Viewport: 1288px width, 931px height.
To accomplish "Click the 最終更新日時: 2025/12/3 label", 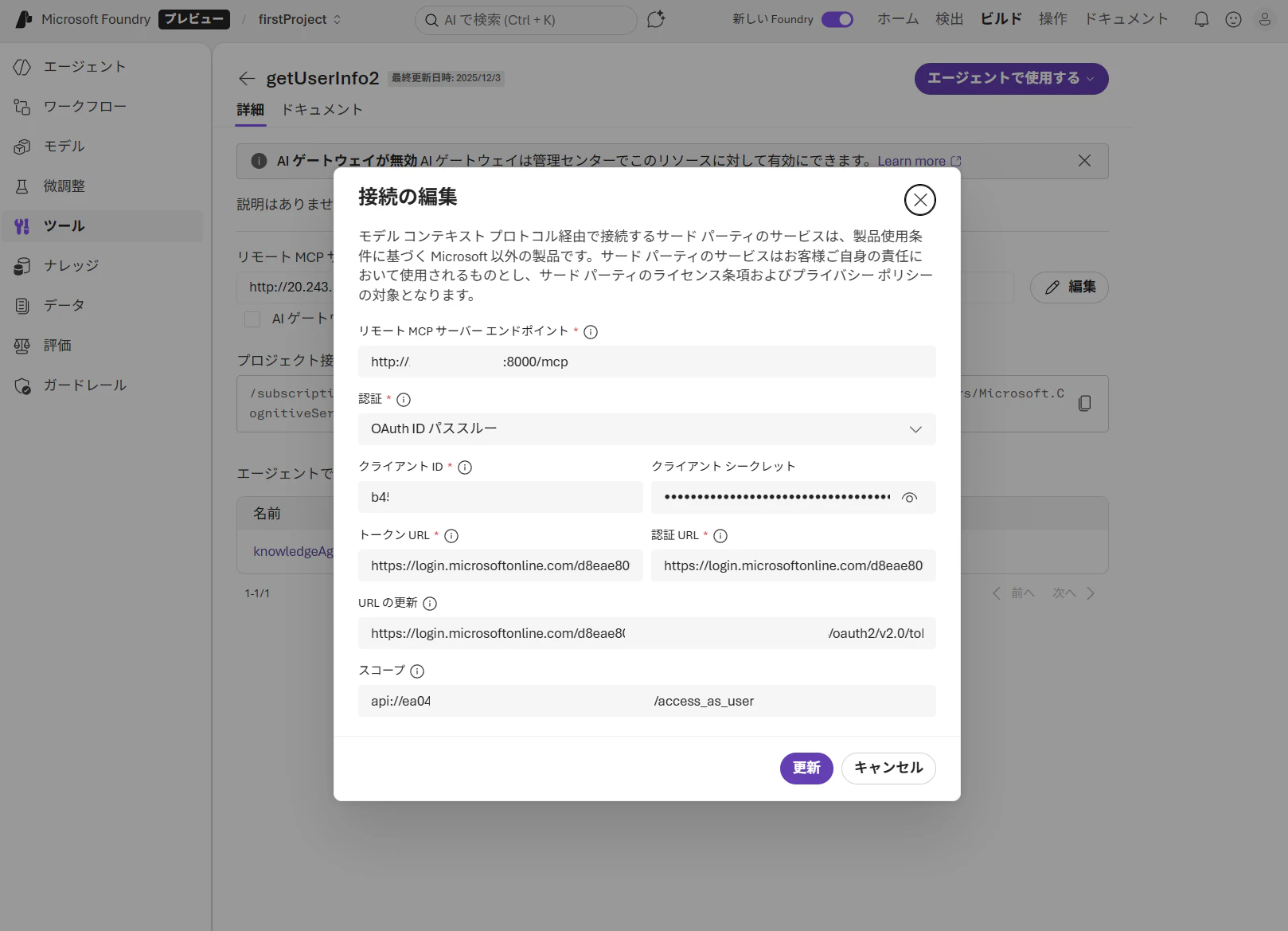I will click(x=446, y=78).
